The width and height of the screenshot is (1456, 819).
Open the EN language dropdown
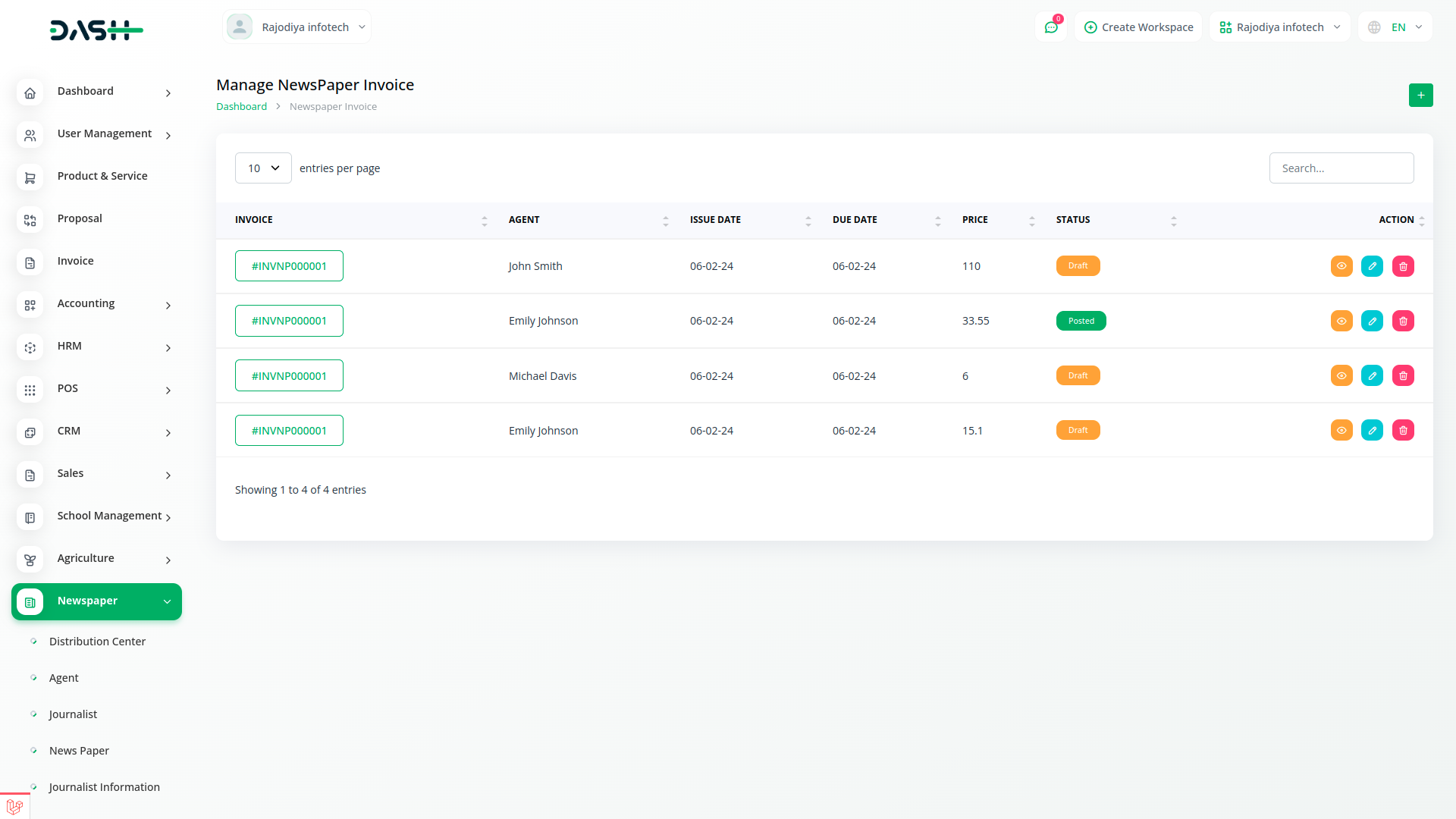tap(1397, 27)
